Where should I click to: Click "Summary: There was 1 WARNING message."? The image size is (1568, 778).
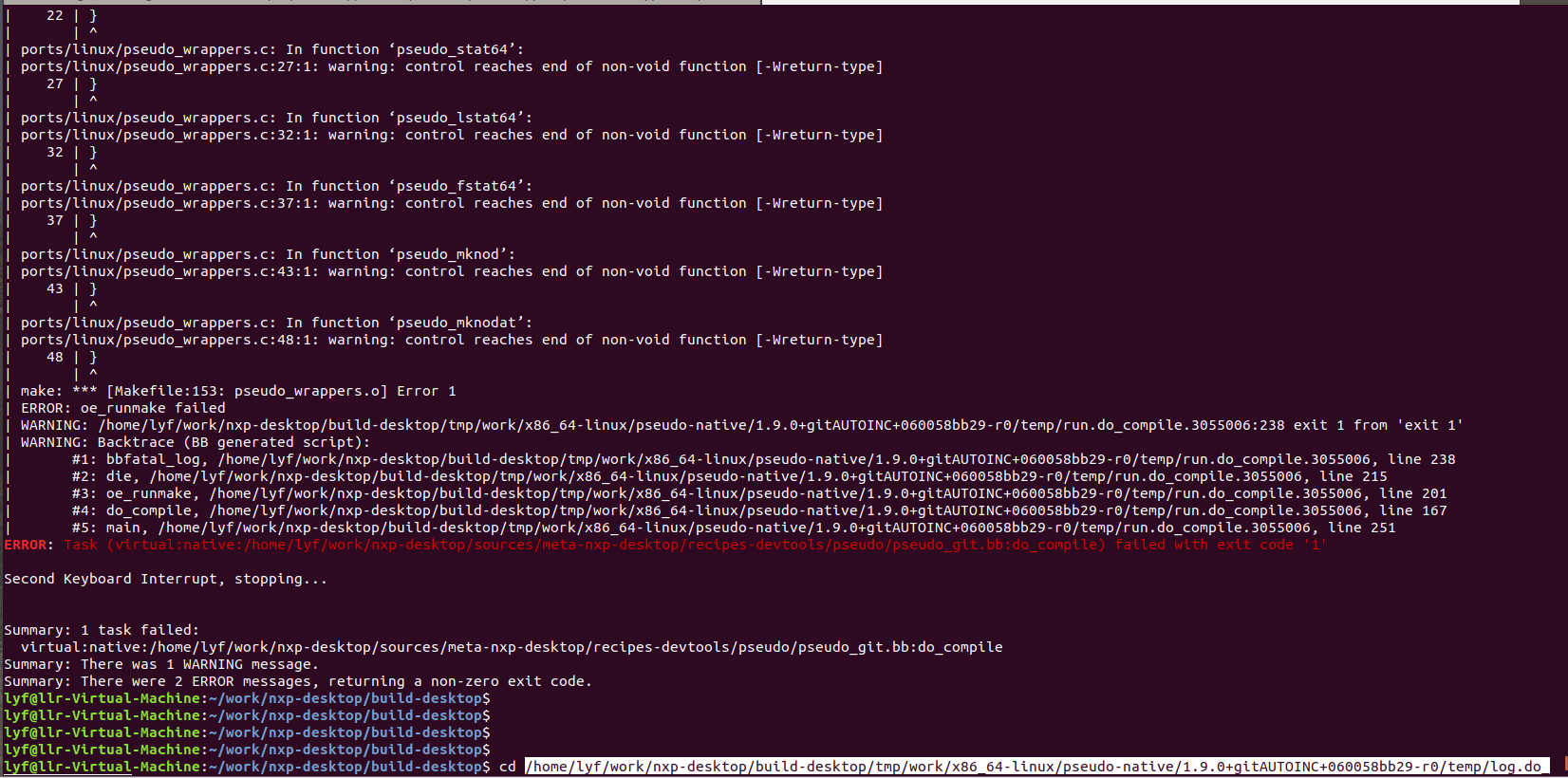(x=161, y=664)
